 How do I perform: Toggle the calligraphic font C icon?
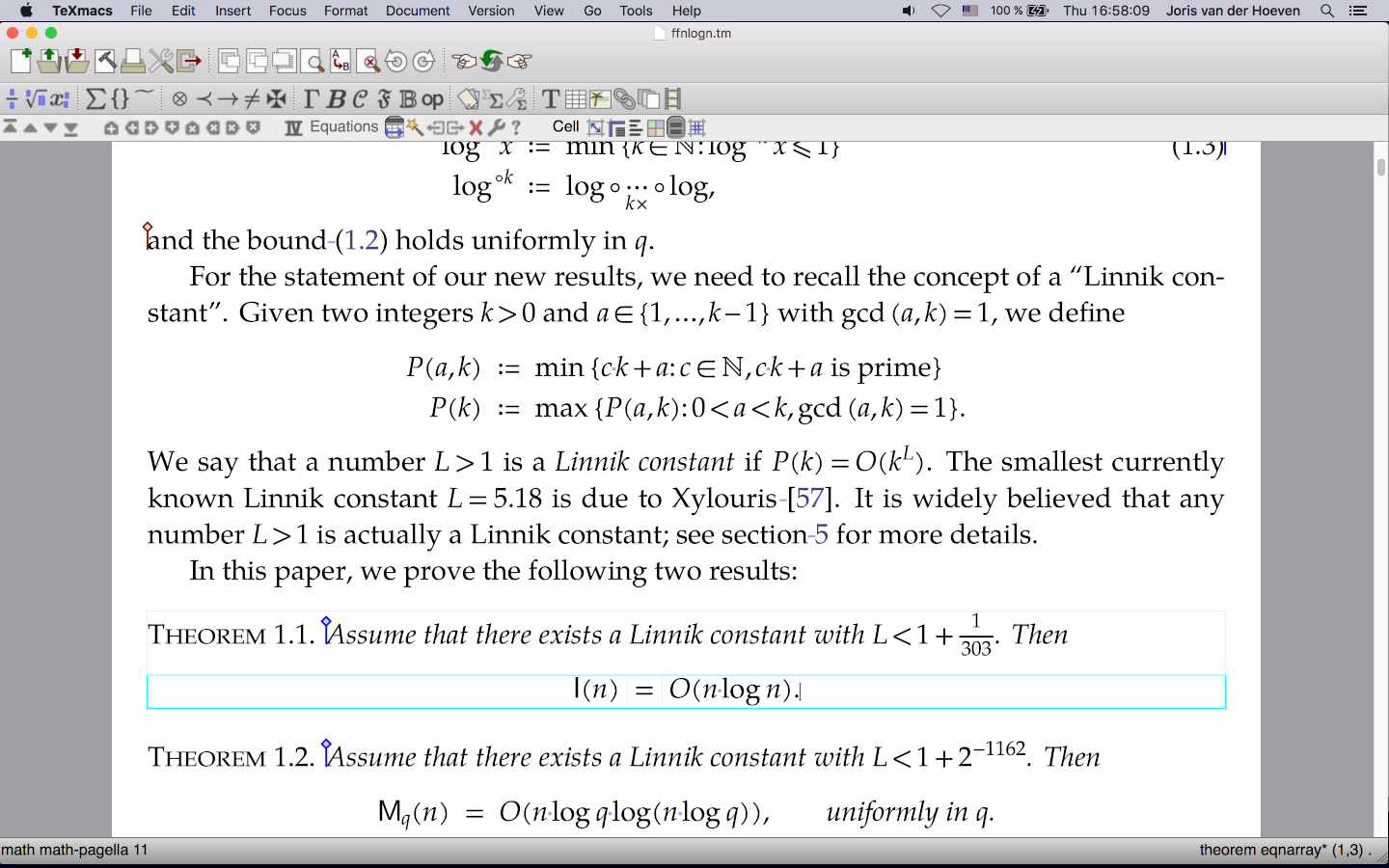coord(360,98)
